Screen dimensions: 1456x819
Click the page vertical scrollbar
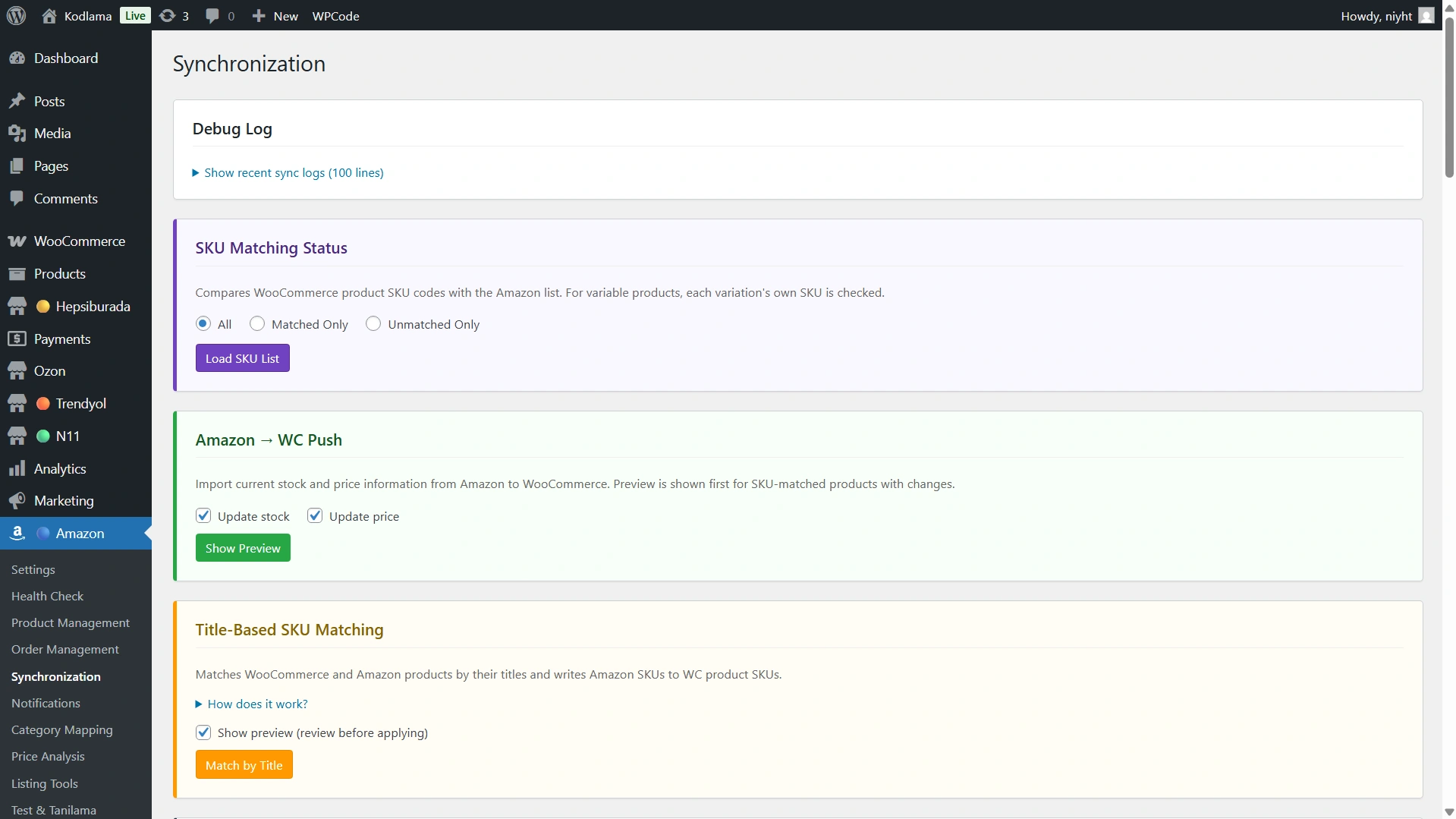(1448, 99)
